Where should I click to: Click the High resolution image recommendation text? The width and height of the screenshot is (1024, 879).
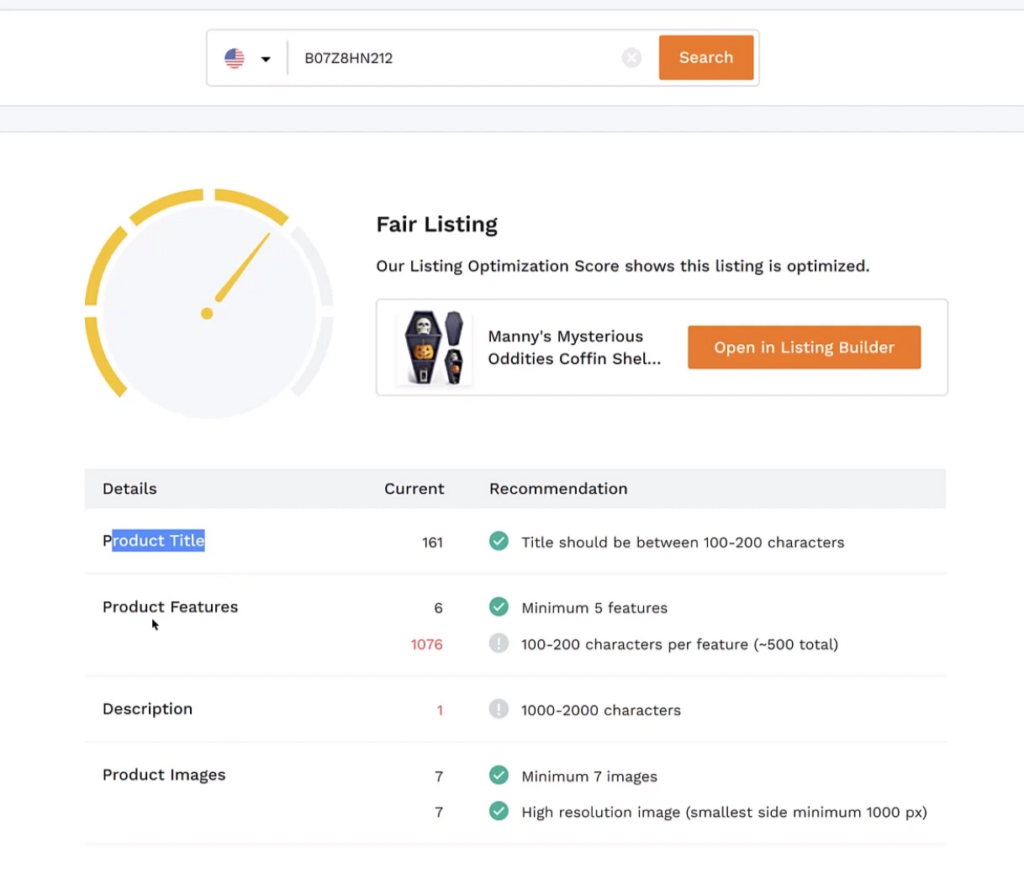[x=724, y=812]
